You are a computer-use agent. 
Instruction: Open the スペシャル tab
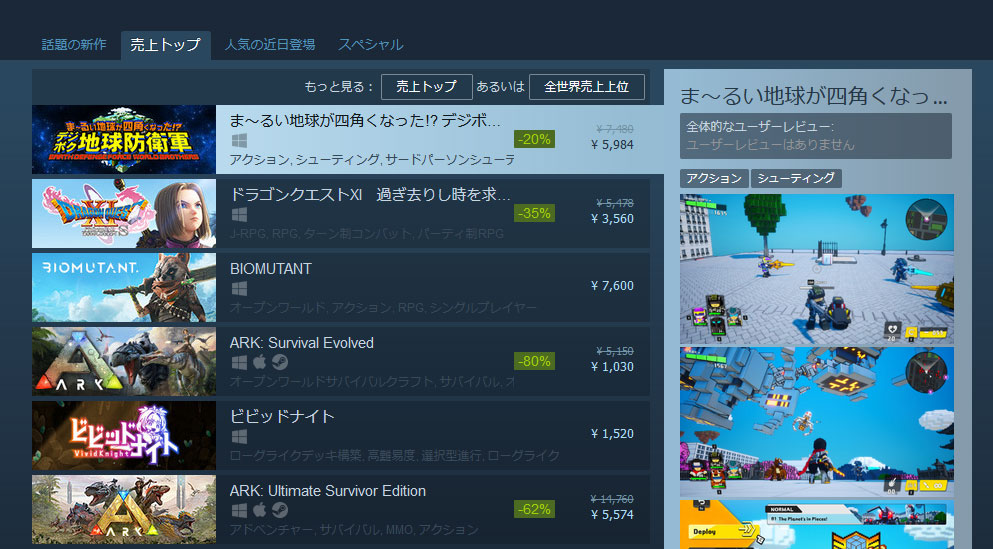click(370, 44)
